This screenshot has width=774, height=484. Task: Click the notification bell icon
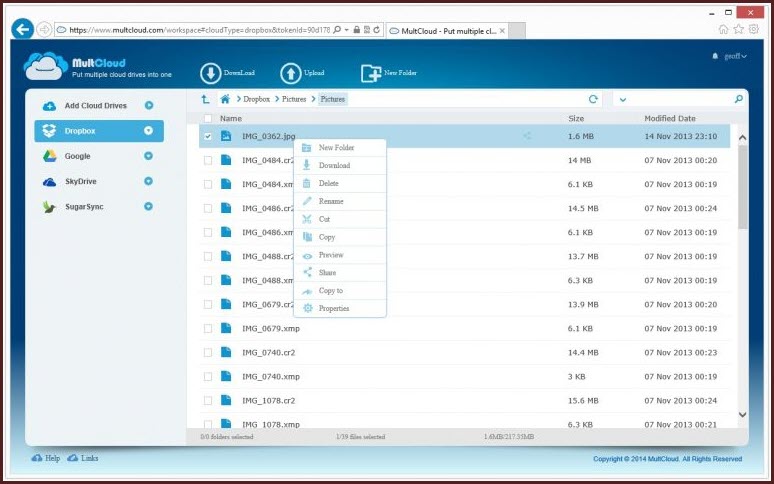(x=715, y=56)
